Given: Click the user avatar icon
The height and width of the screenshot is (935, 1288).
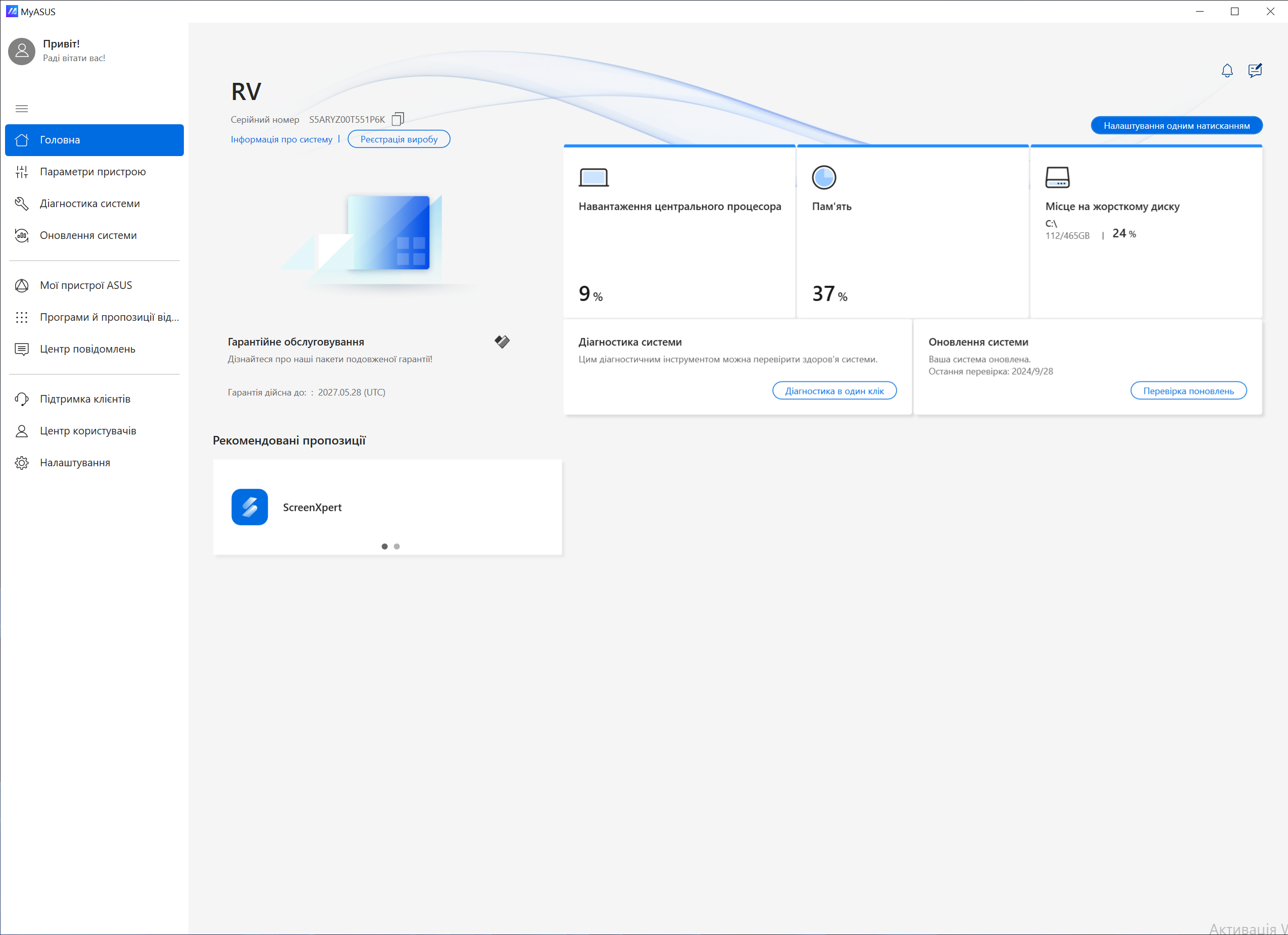Looking at the screenshot, I should (22, 51).
